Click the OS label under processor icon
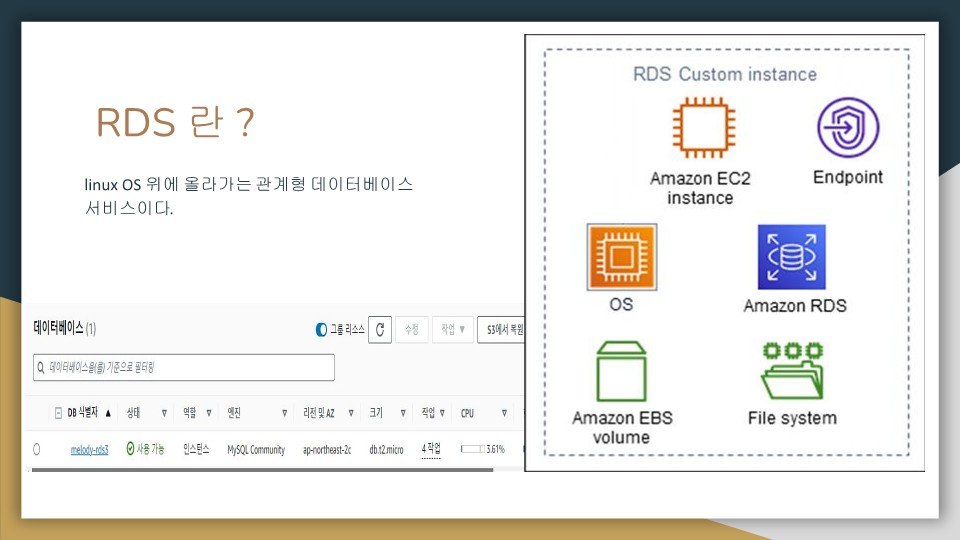The height and width of the screenshot is (540, 960). click(621, 304)
